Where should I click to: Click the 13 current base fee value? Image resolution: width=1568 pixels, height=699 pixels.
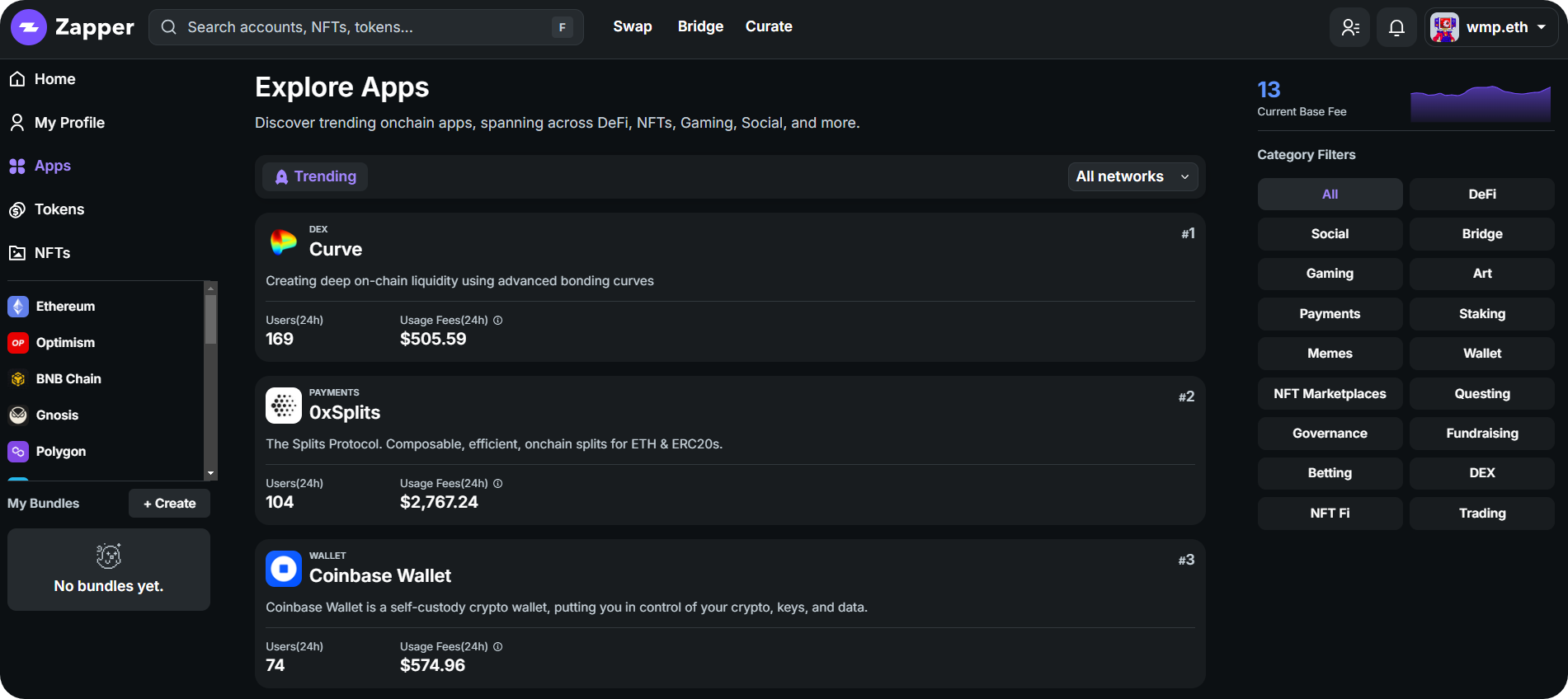[x=1269, y=90]
